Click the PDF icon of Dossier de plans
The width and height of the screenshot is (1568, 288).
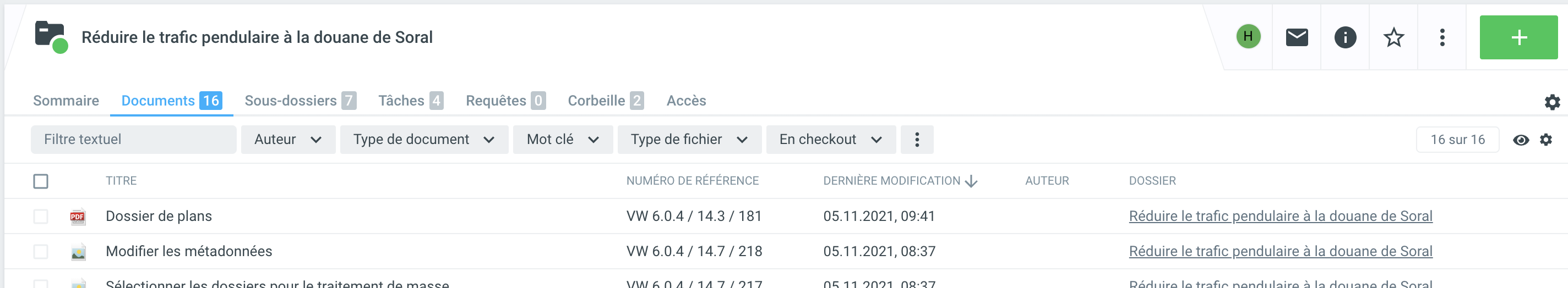tap(77, 217)
